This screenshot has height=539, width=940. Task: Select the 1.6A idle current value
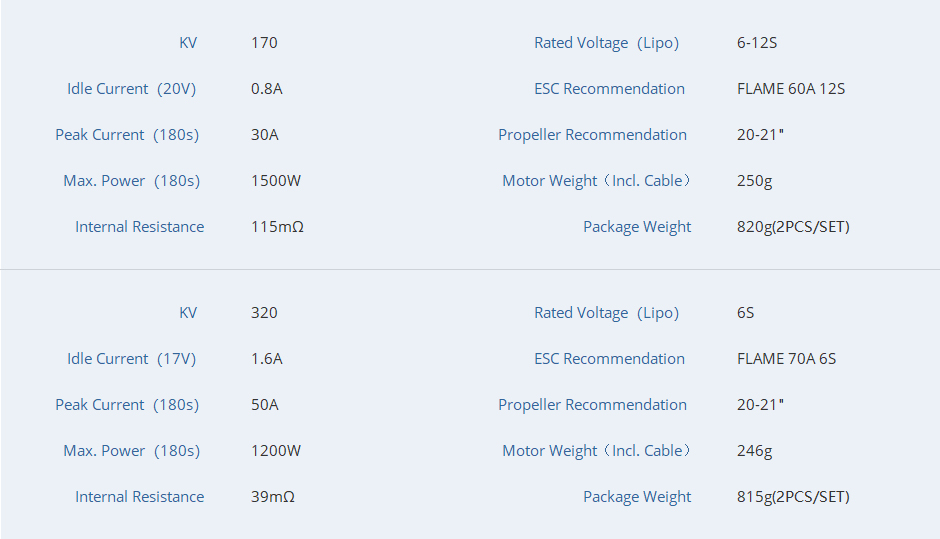[x=266, y=359]
